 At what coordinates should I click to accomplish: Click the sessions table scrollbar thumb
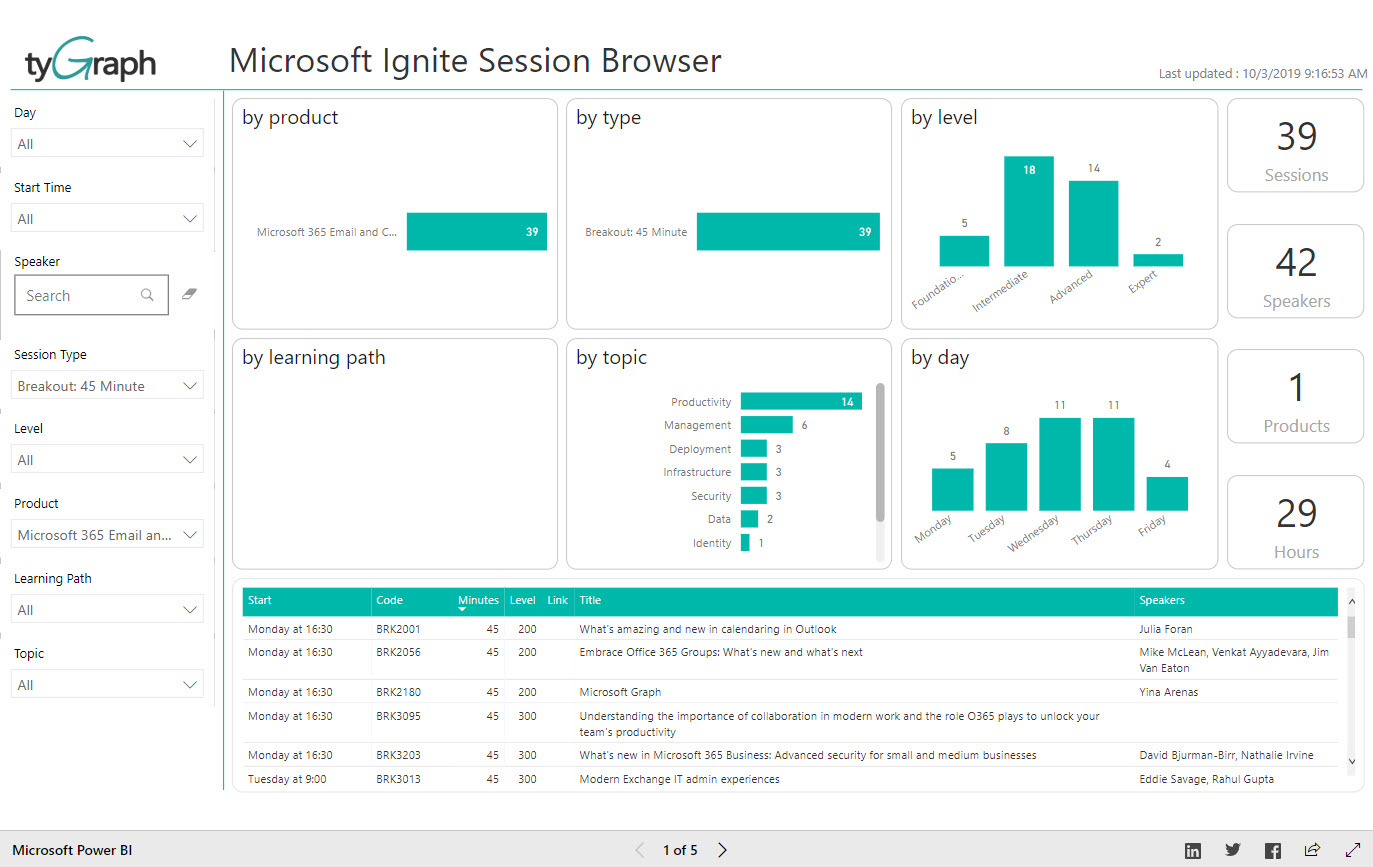(x=1352, y=626)
